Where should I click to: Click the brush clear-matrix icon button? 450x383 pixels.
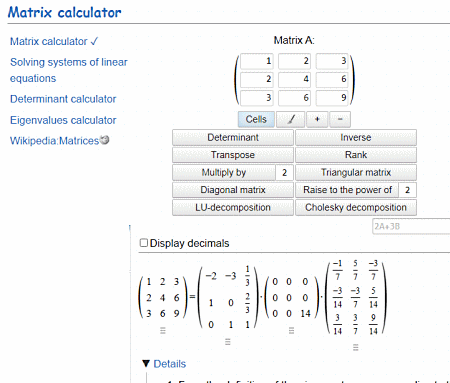(291, 119)
